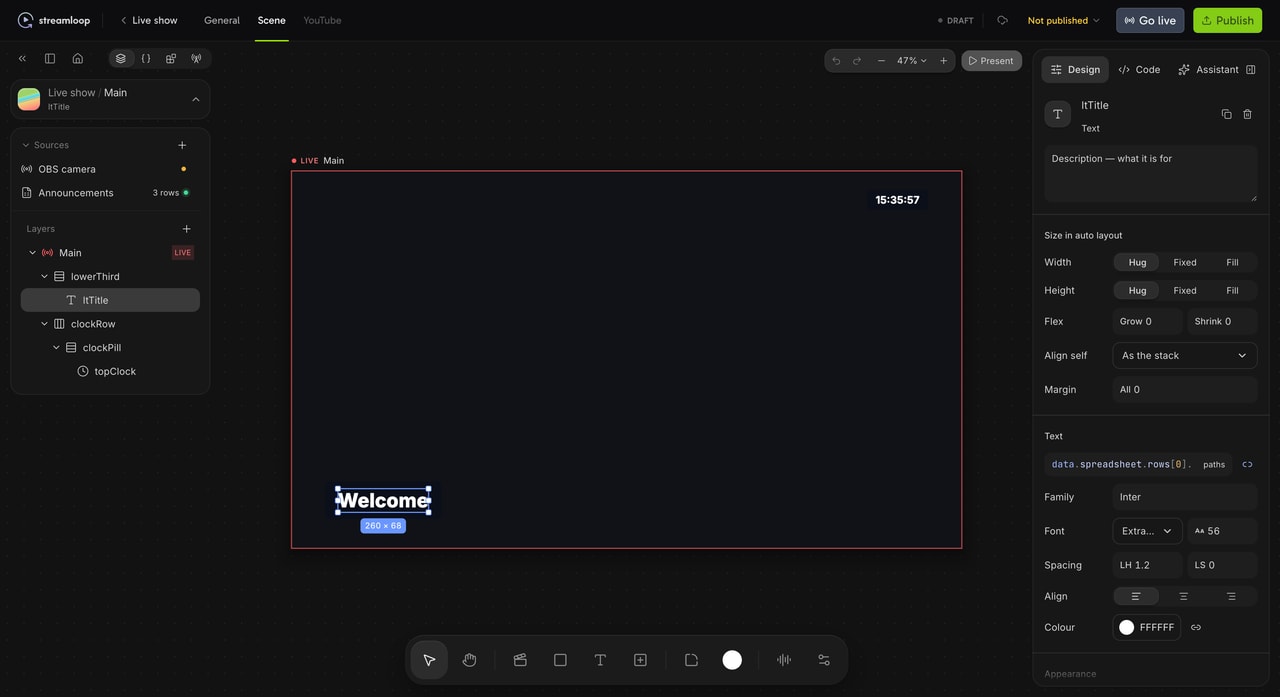Open the audio waveform tool
The height and width of the screenshot is (697, 1280).
pyautogui.click(x=784, y=660)
